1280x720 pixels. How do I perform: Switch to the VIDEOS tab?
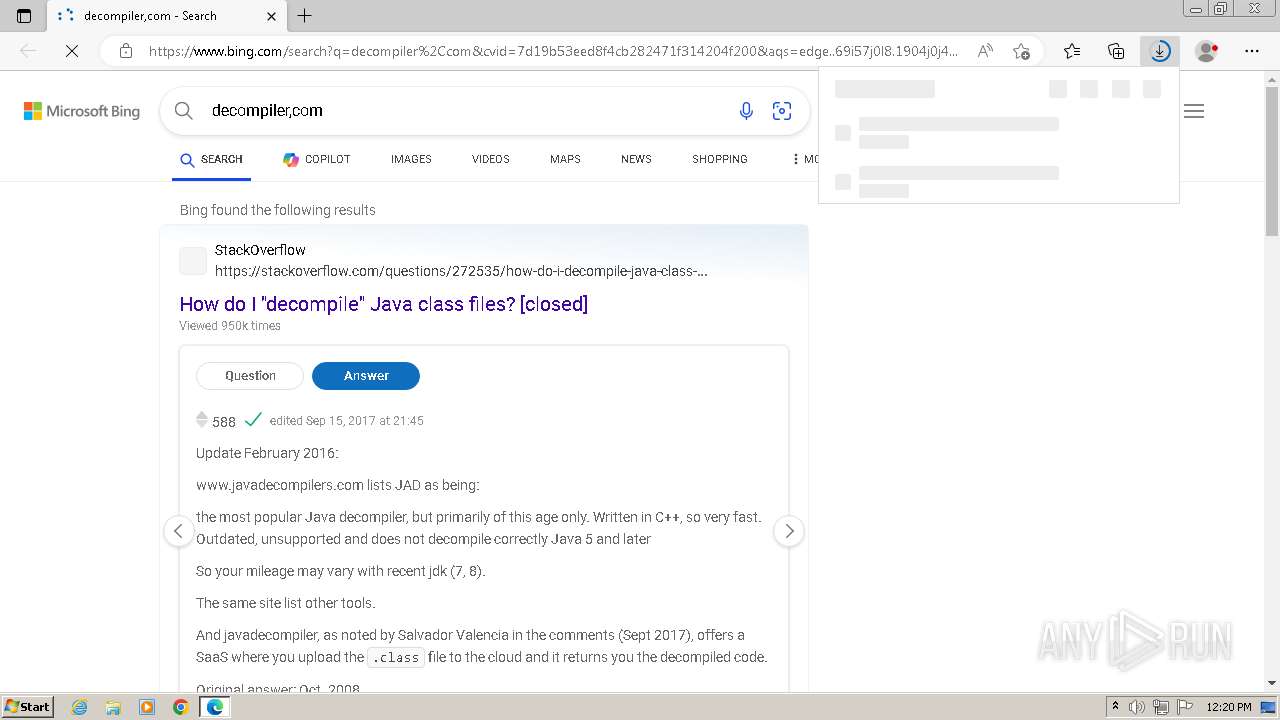[x=491, y=159]
